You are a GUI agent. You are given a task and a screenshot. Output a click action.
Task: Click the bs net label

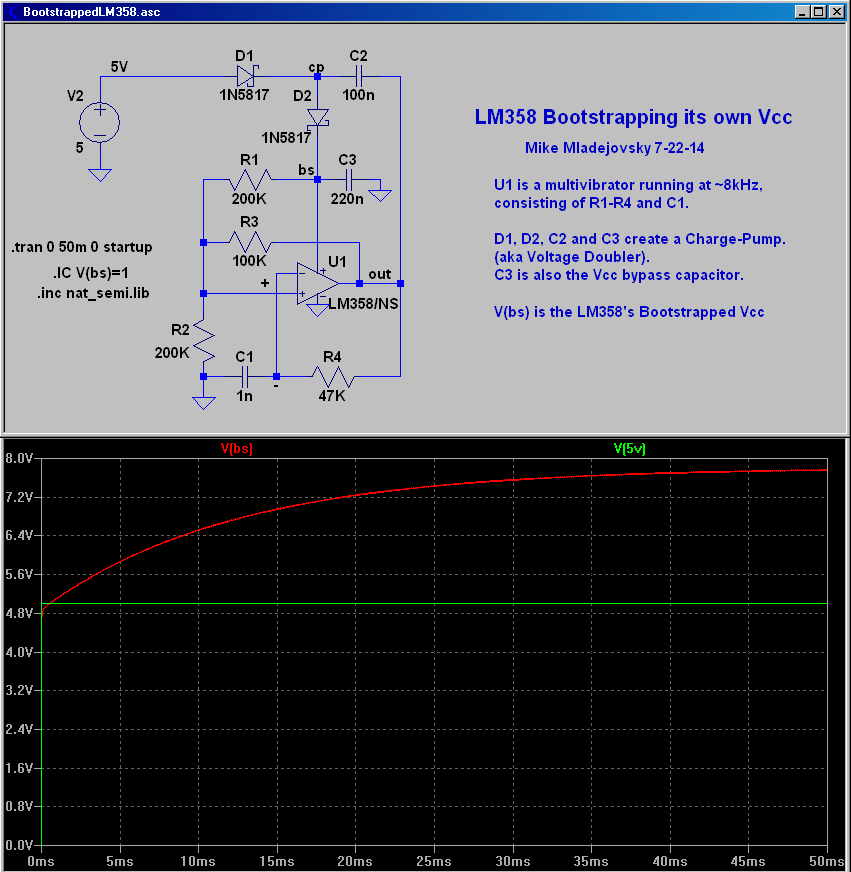pyautogui.click(x=306, y=170)
